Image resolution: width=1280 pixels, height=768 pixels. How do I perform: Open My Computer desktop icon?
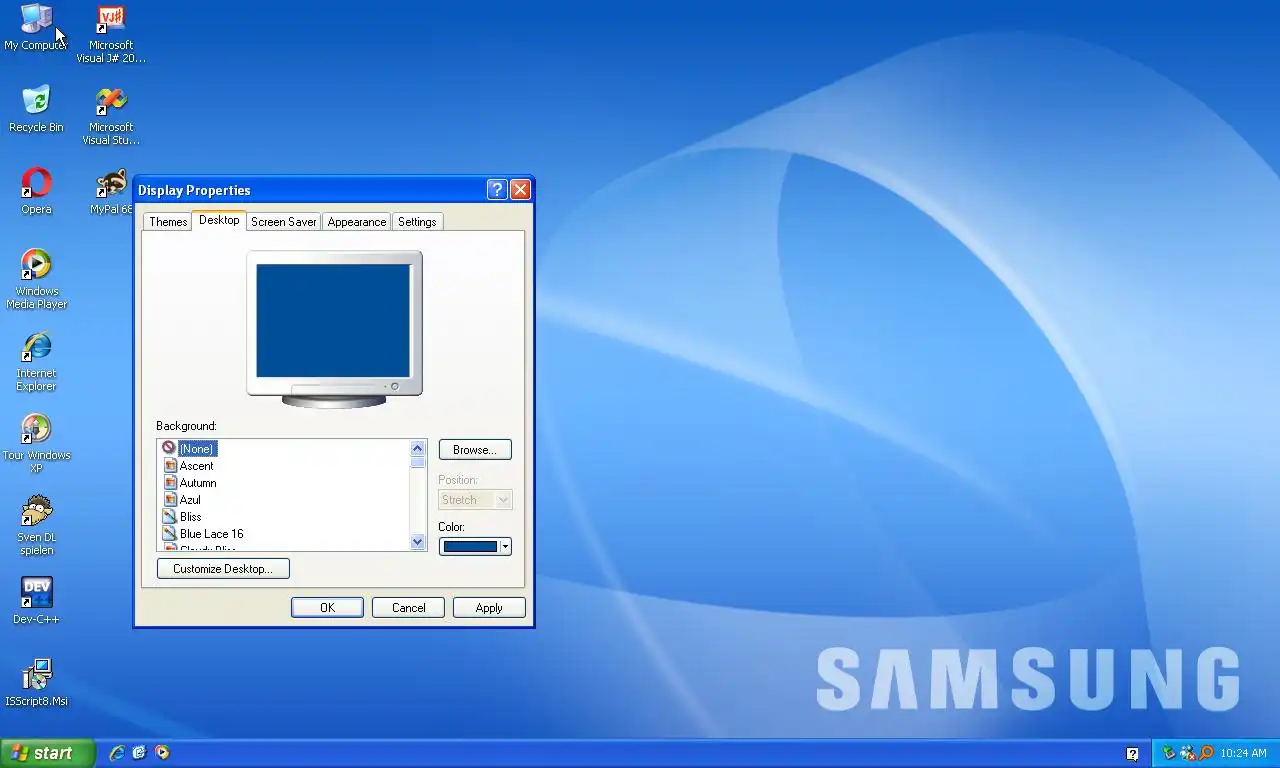coord(36,27)
